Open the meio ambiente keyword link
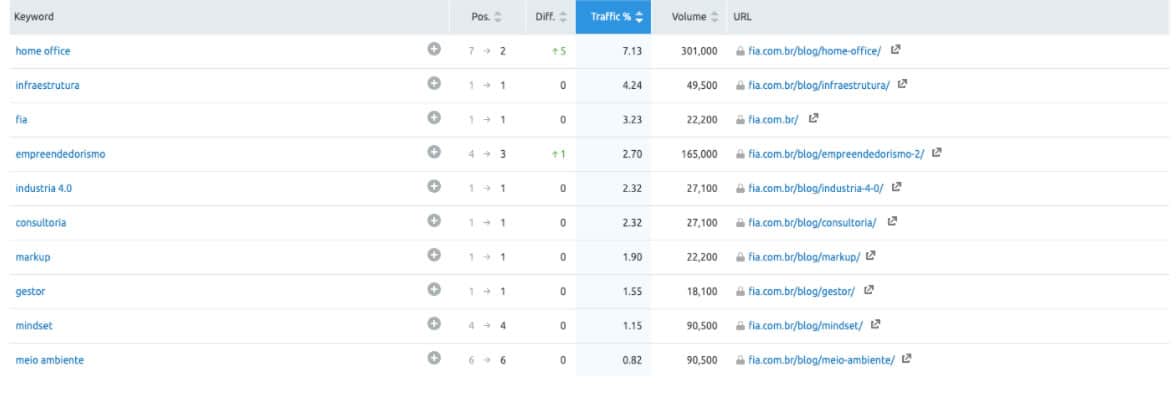The image size is (1176, 398). tap(50, 361)
